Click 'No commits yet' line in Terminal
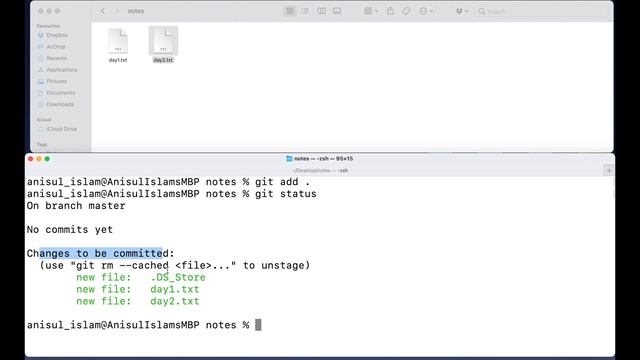Viewport: 640px width, 360px height. coord(70,229)
